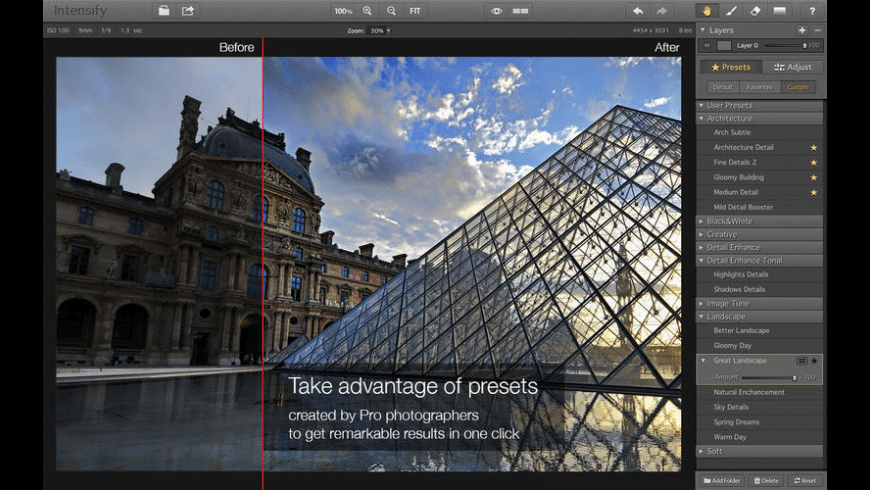Screen dimensions: 870x490
Task: Adjust the Layer 0 opacity slider
Action: (786, 46)
